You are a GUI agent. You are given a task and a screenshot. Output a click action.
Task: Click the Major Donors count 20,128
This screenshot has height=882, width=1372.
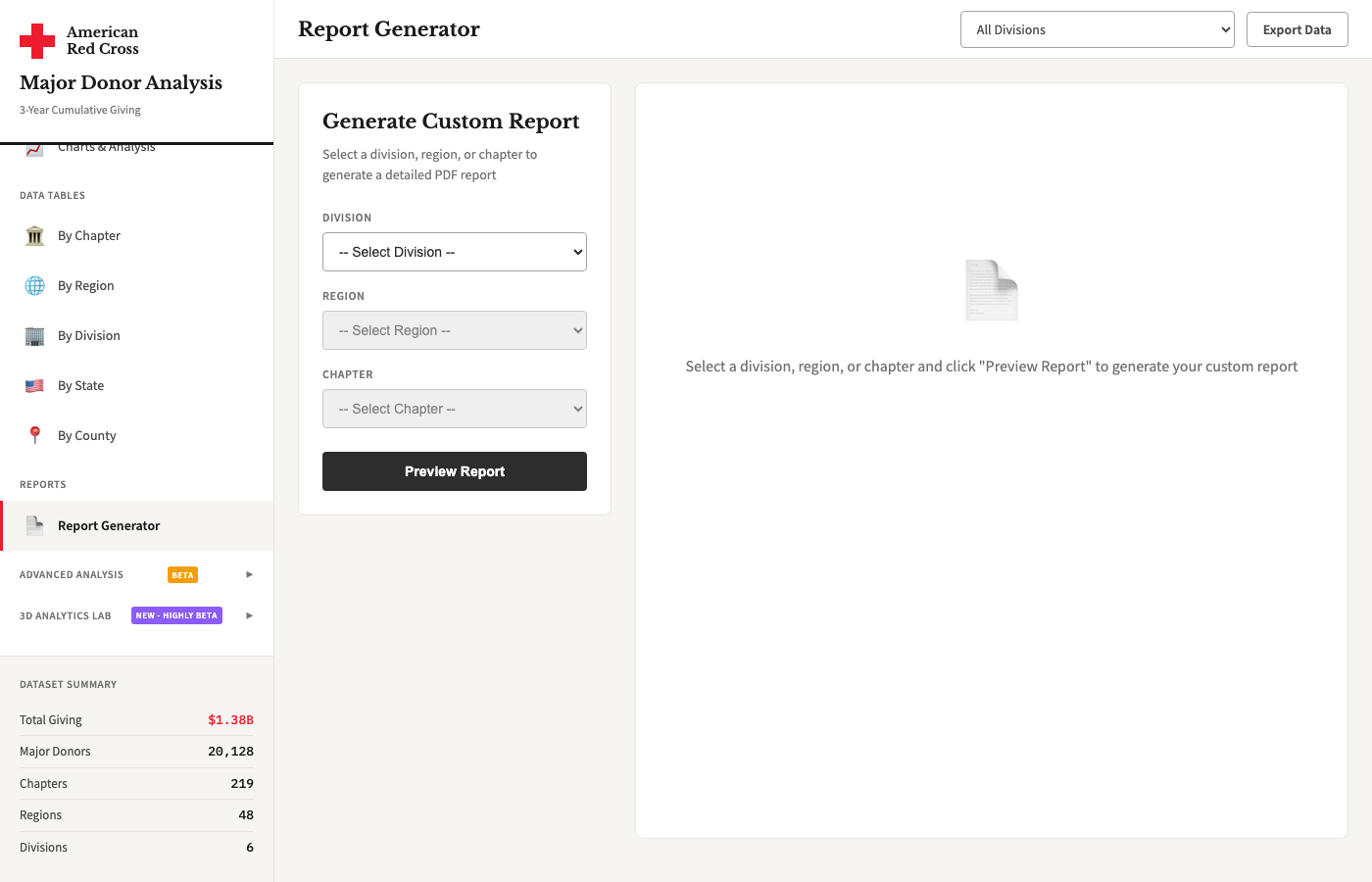coord(230,752)
